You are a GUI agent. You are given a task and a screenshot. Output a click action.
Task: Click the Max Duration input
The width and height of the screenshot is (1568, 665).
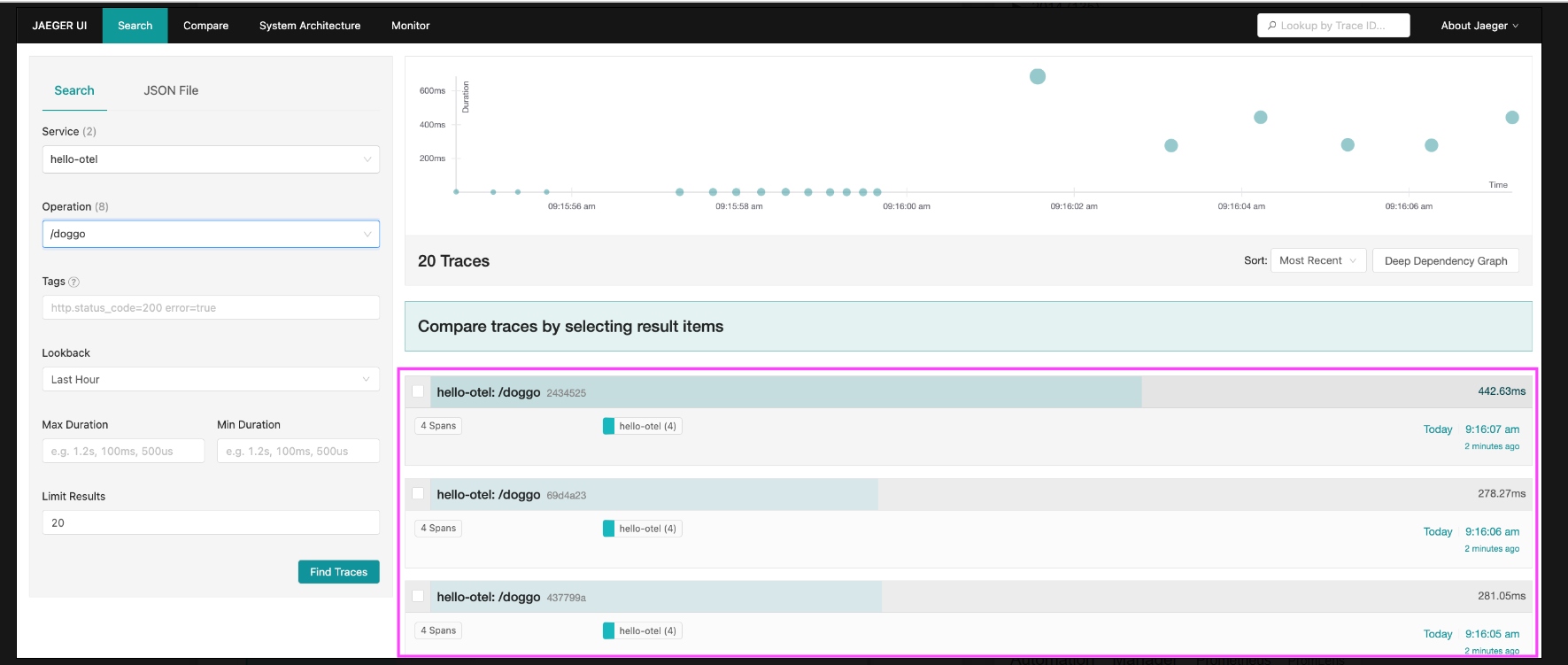click(x=123, y=451)
